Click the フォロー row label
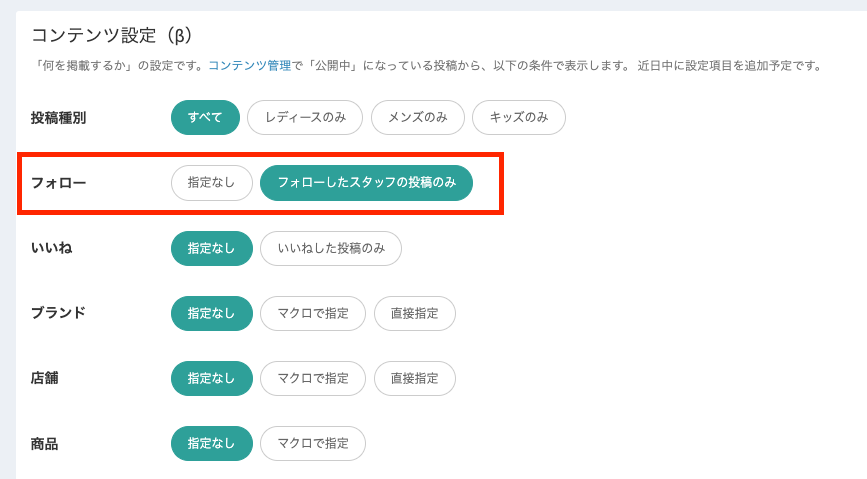The width and height of the screenshot is (867, 479). (58, 183)
